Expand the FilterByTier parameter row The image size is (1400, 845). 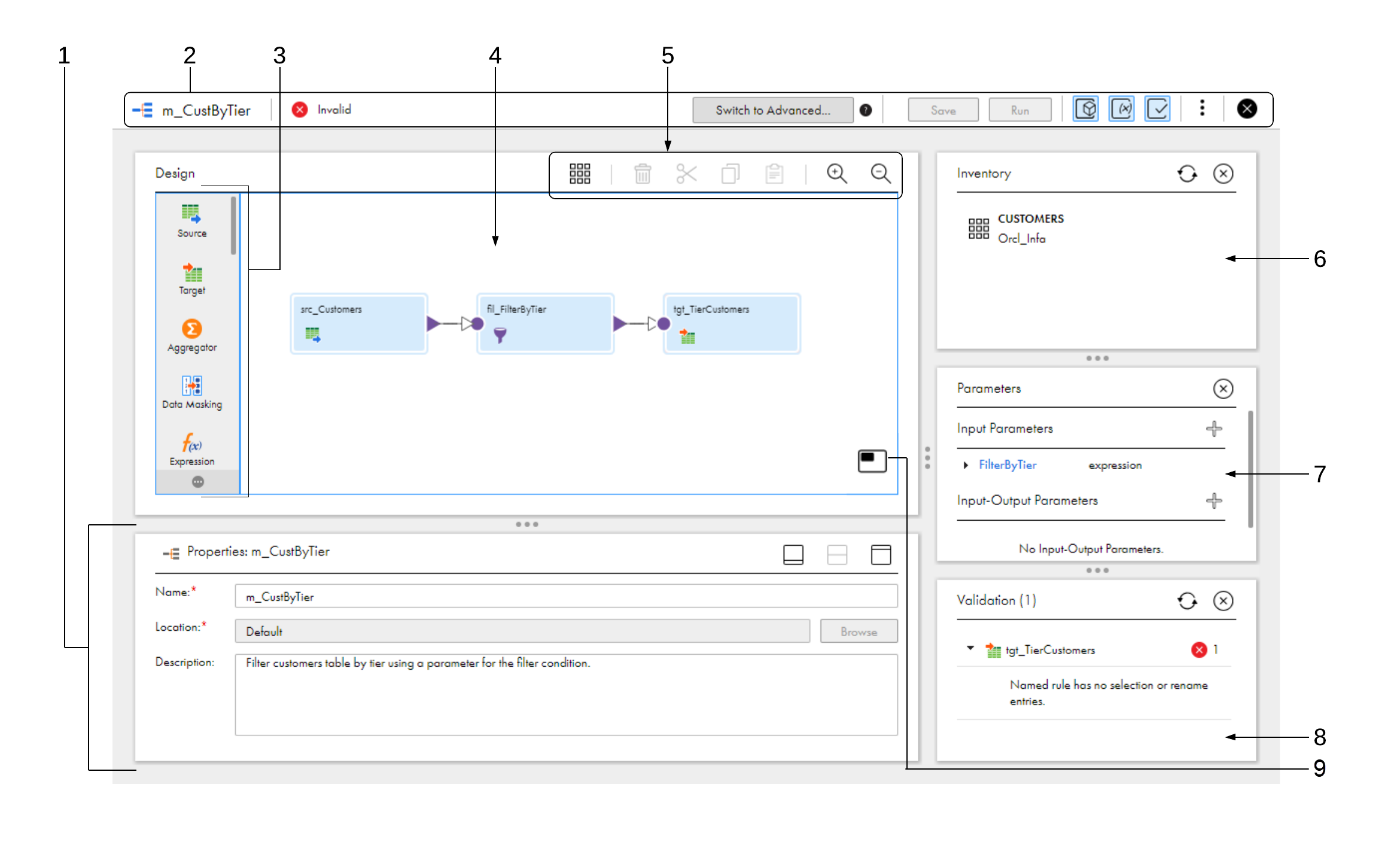(x=966, y=465)
